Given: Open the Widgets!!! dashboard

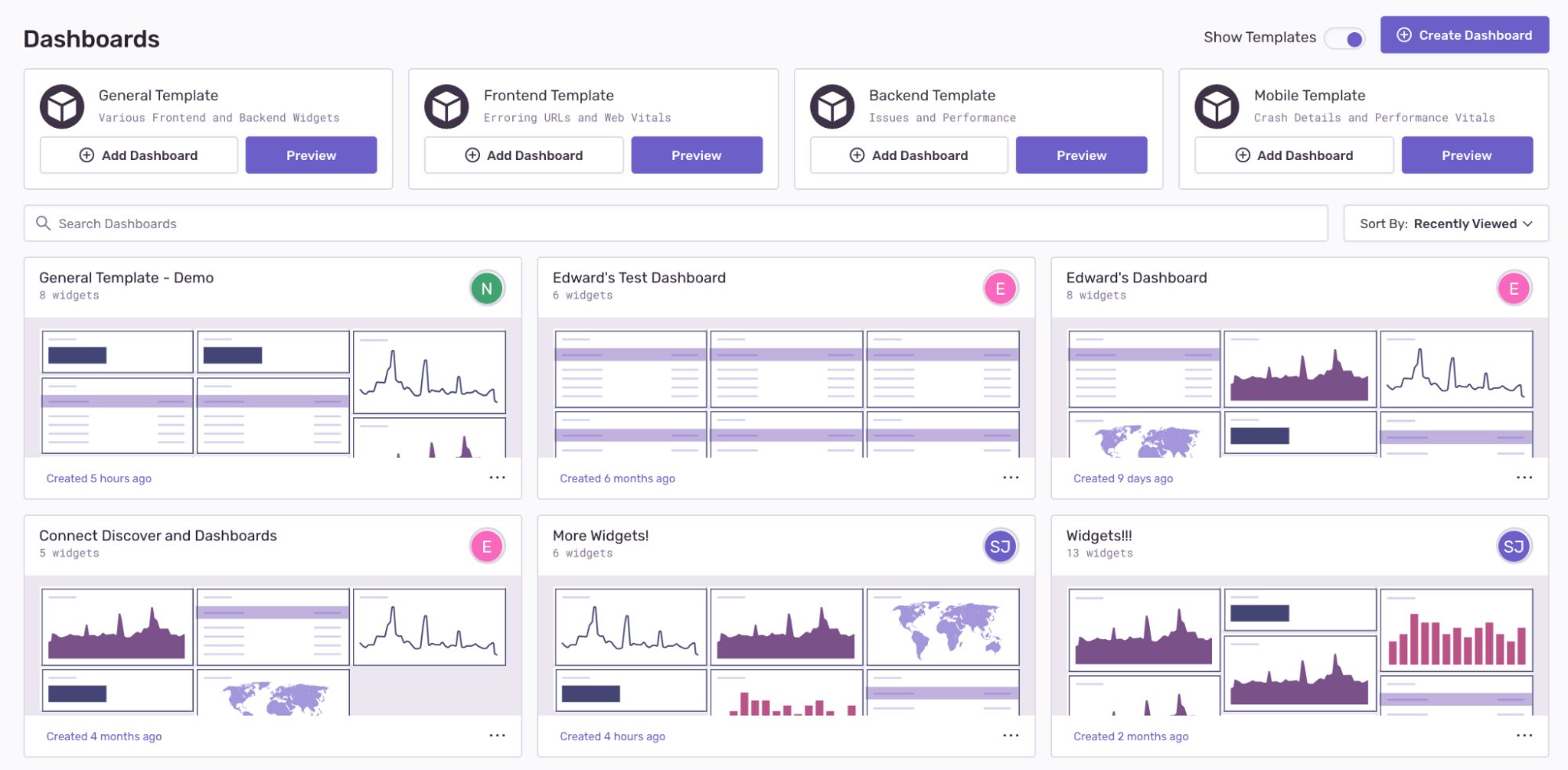Looking at the screenshot, I should point(1100,535).
